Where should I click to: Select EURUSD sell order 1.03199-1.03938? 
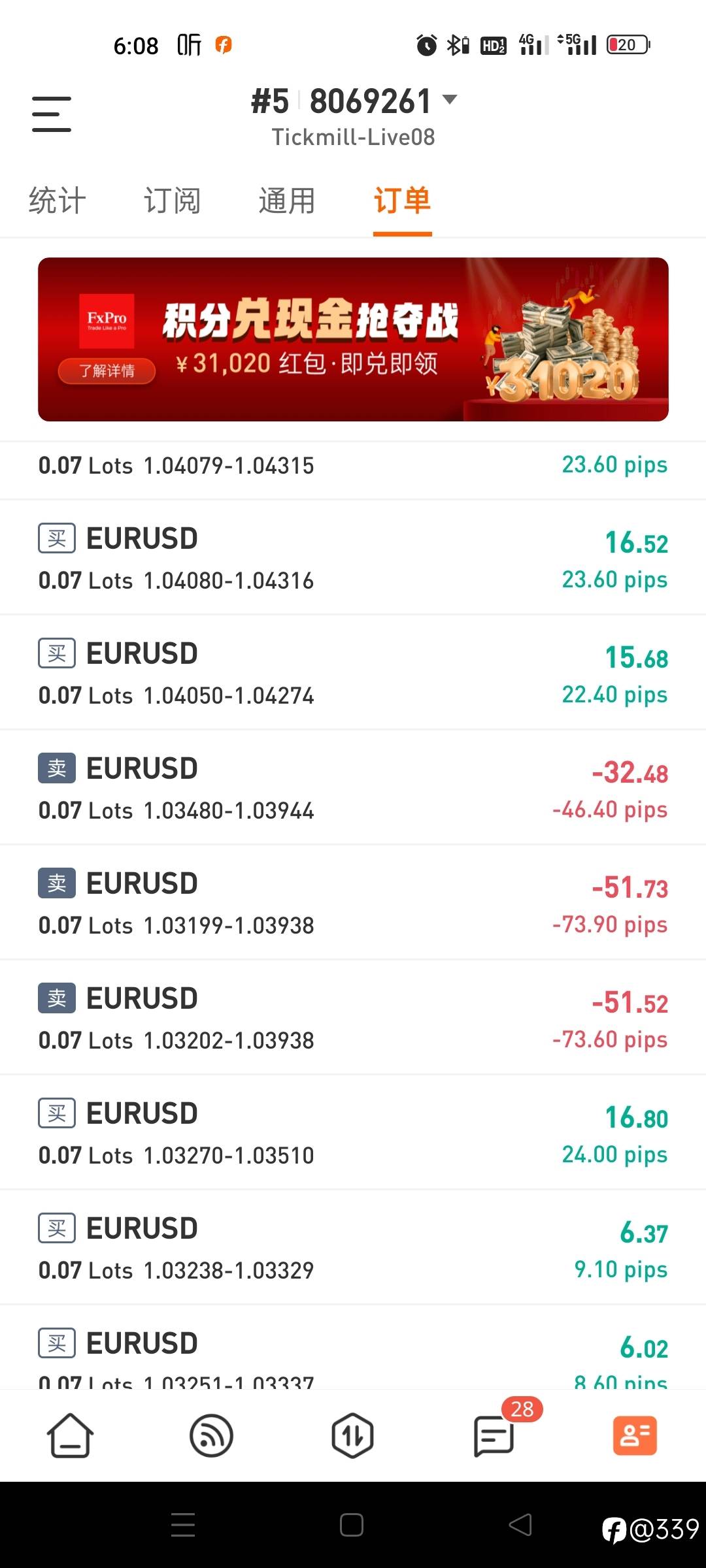[353, 903]
